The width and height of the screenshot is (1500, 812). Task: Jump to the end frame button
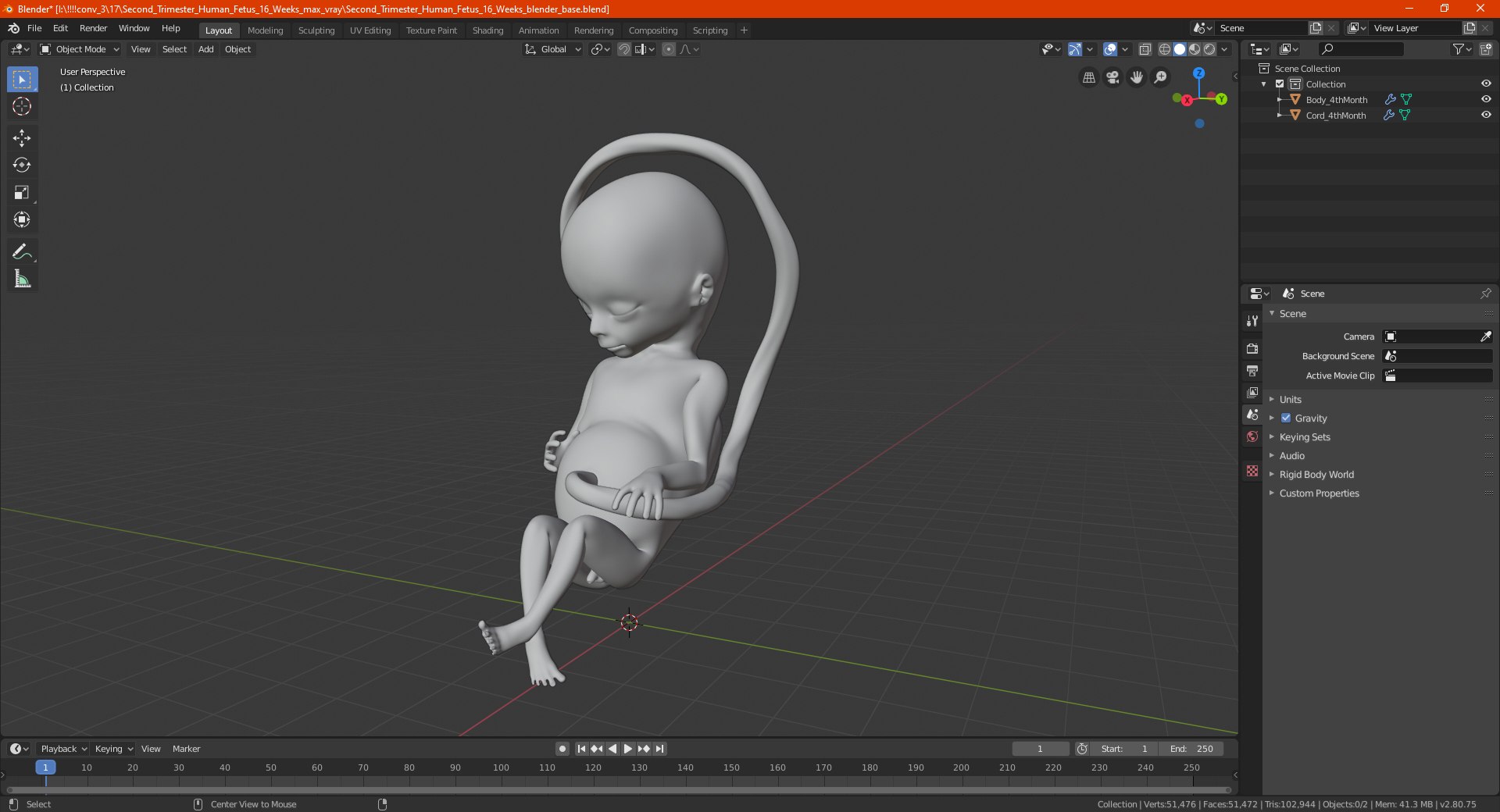pyautogui.click(x=659, y=749)
